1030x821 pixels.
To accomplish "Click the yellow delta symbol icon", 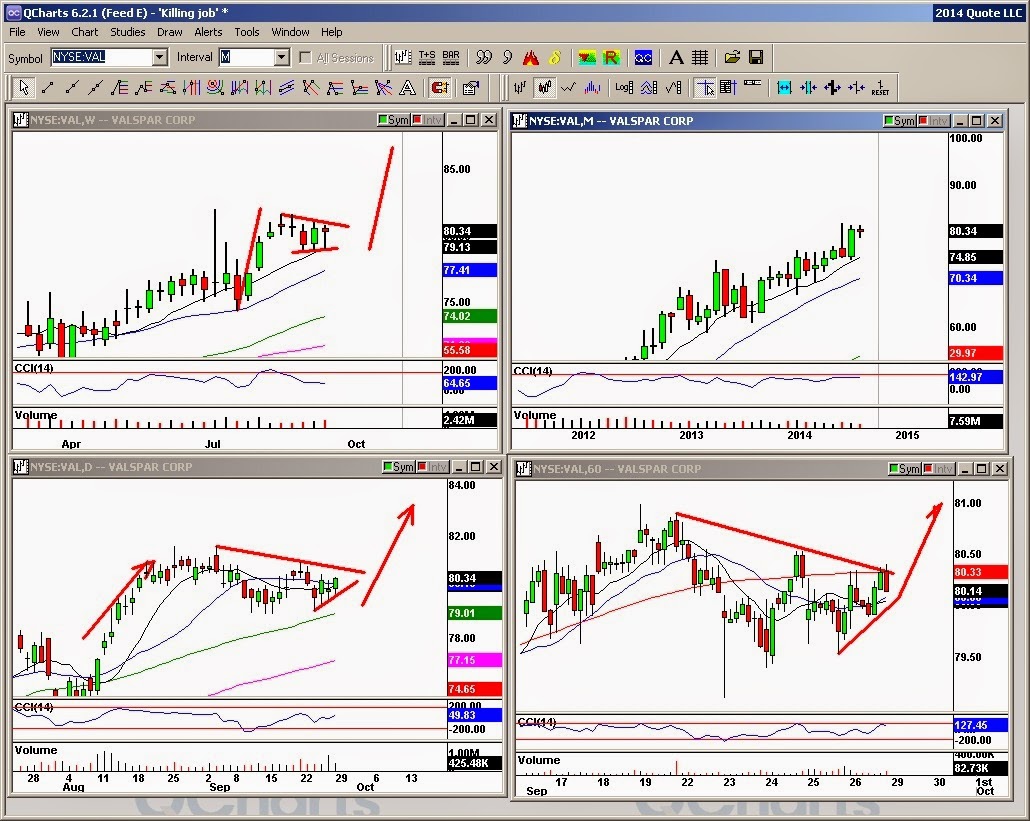I will pos(555,58).
